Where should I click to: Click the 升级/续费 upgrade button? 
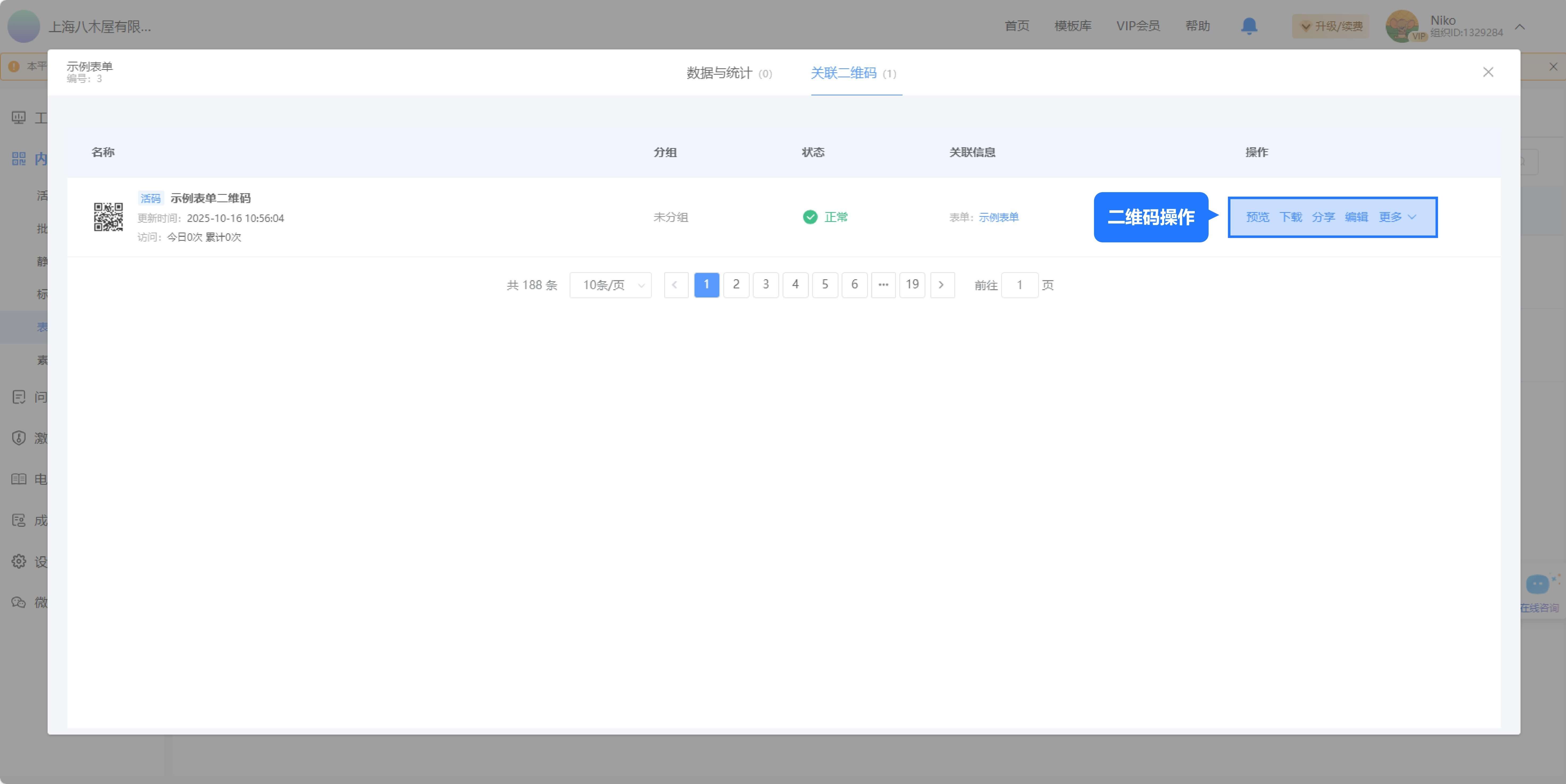point(1330,26)
